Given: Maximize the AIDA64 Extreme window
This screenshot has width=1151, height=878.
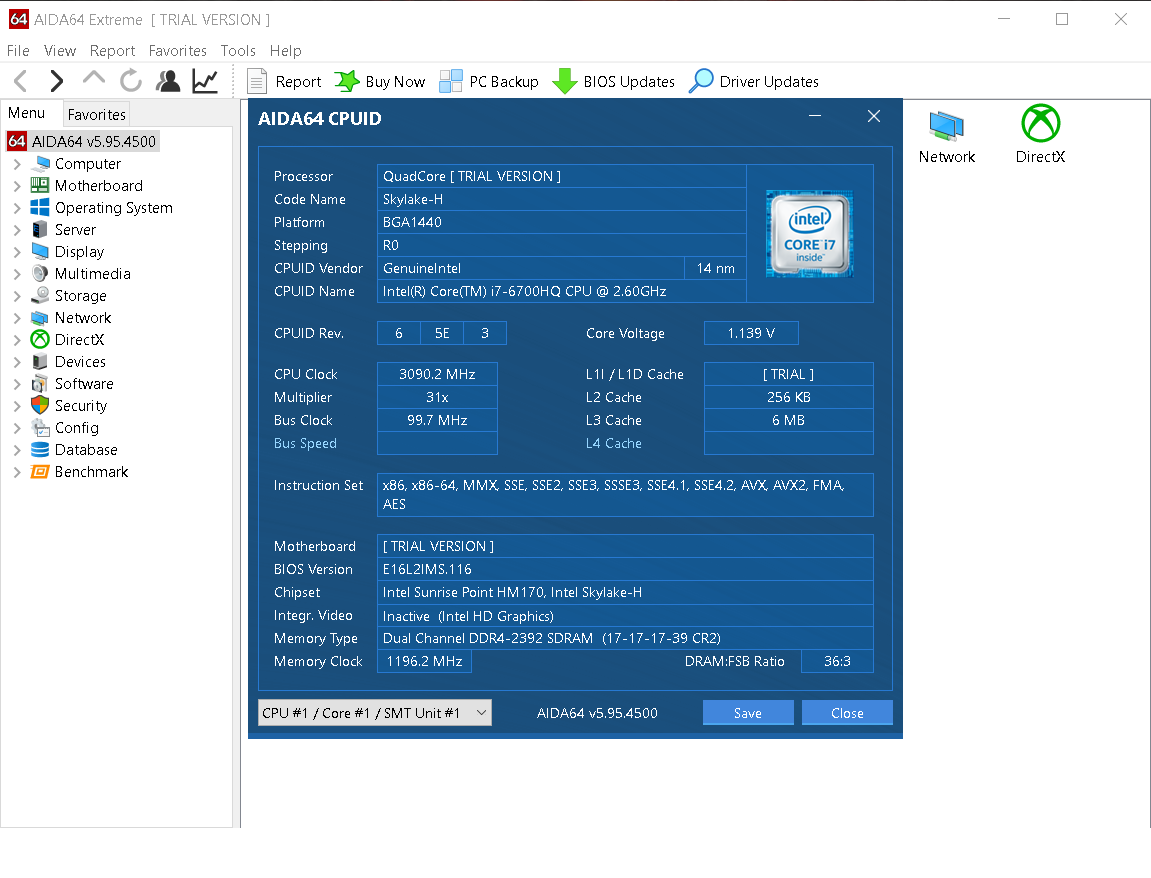Looking at the screenshot, I should [1062, 19].
